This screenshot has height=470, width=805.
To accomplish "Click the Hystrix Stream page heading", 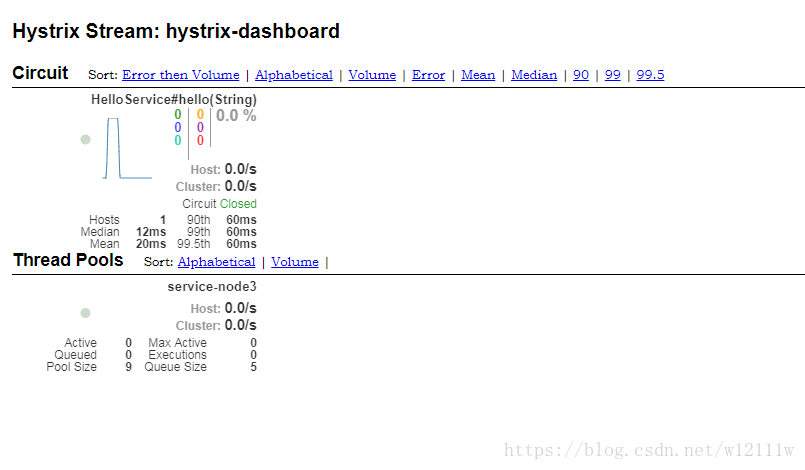I will [x=176, y=31].
